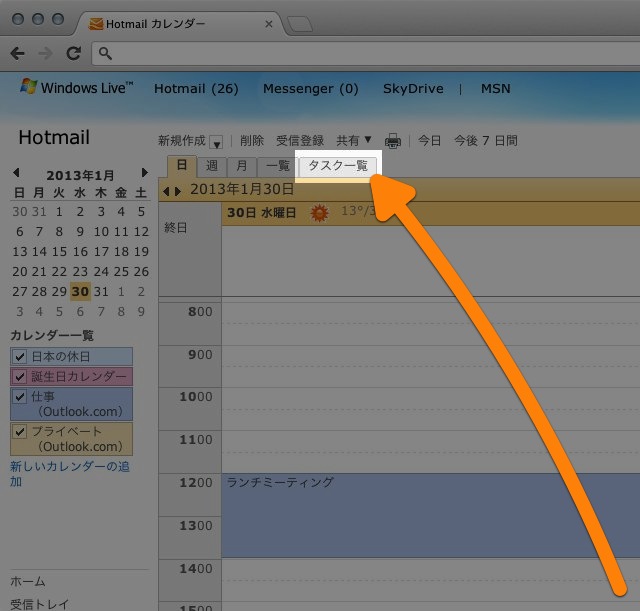Print the calendar using printer icon
Image resolution: width=640 pixels, height=611 pixels.
[x=393, y=141]
